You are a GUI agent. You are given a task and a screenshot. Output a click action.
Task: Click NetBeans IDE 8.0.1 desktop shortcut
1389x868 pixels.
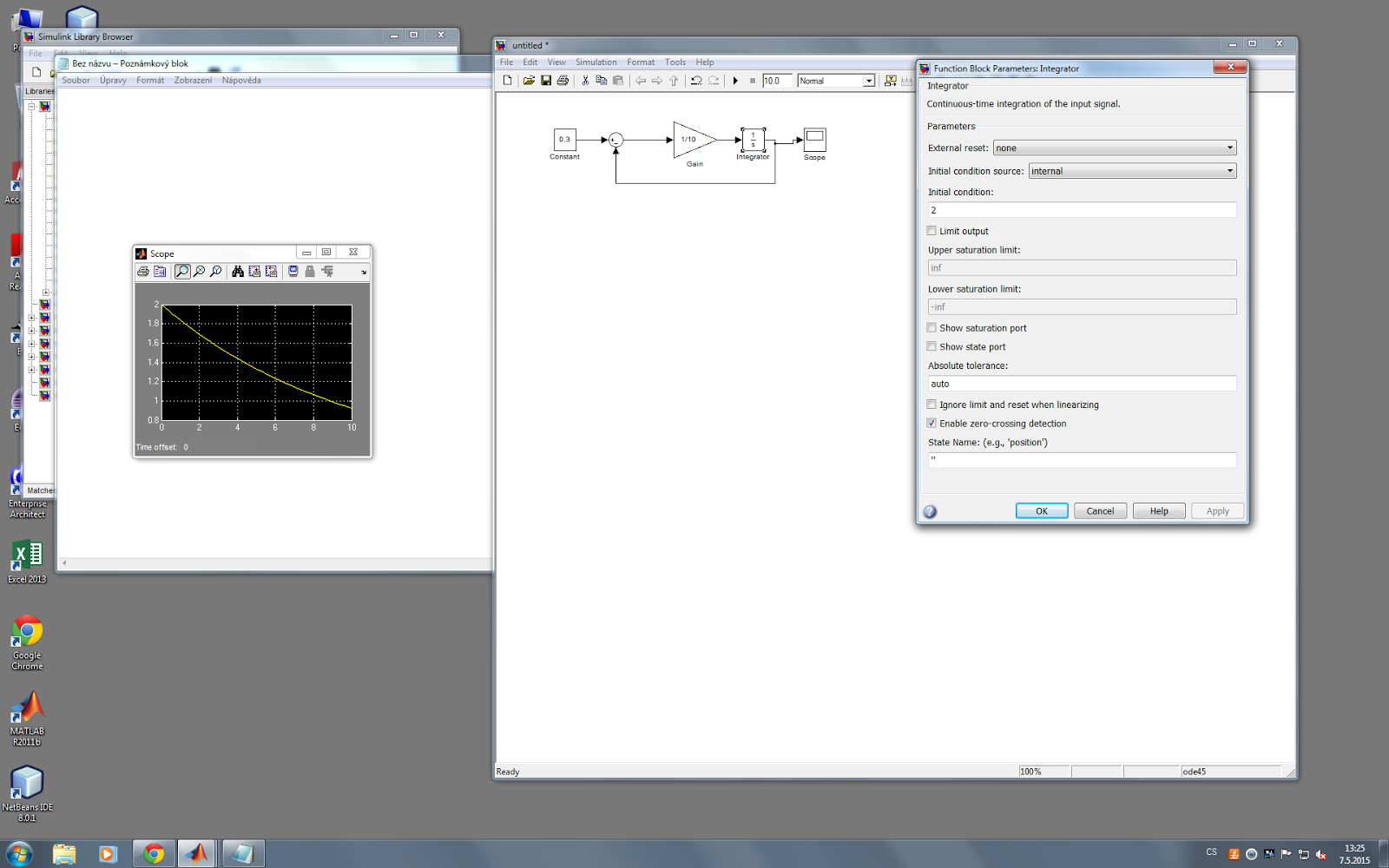click(x=27, y=793)
